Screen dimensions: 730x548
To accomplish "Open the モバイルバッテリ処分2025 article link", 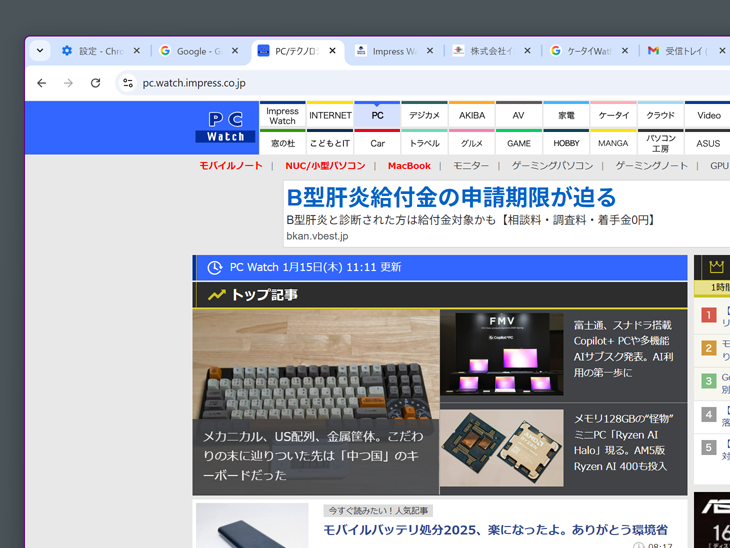I will pyautogui.click(x=495, y=530).
